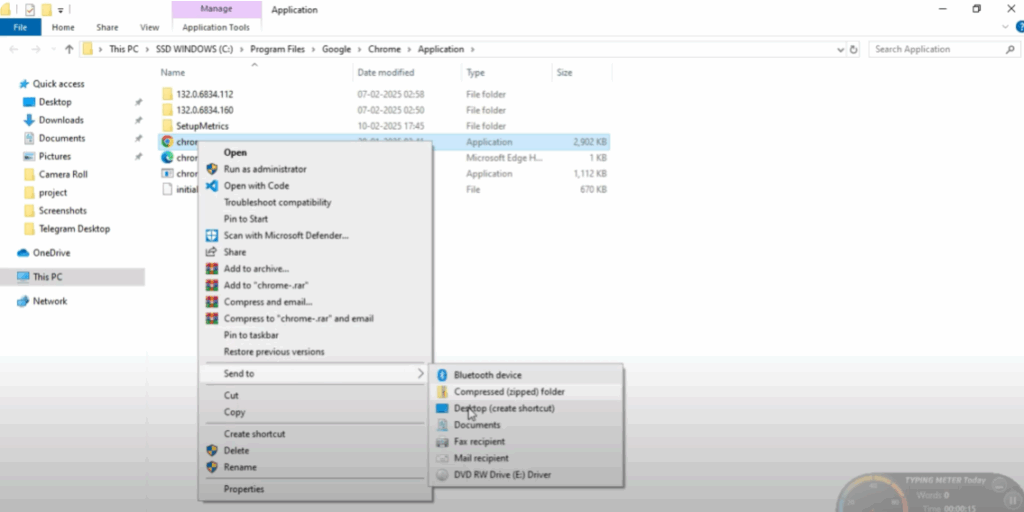Open This PC breadcrumb in address bar
This screenshot has width=1024, height=512.
point(124,49)
